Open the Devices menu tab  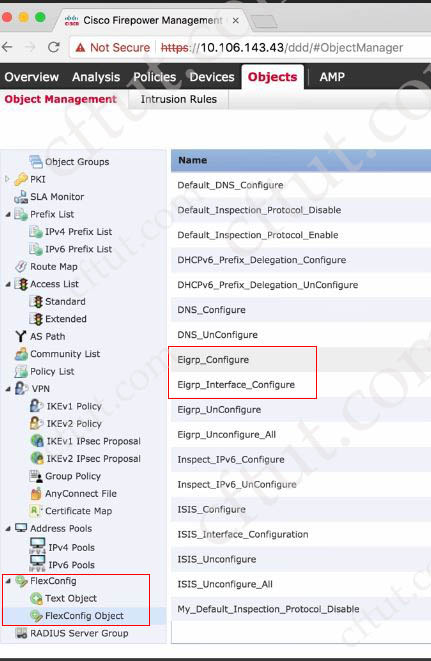(212, 77)
